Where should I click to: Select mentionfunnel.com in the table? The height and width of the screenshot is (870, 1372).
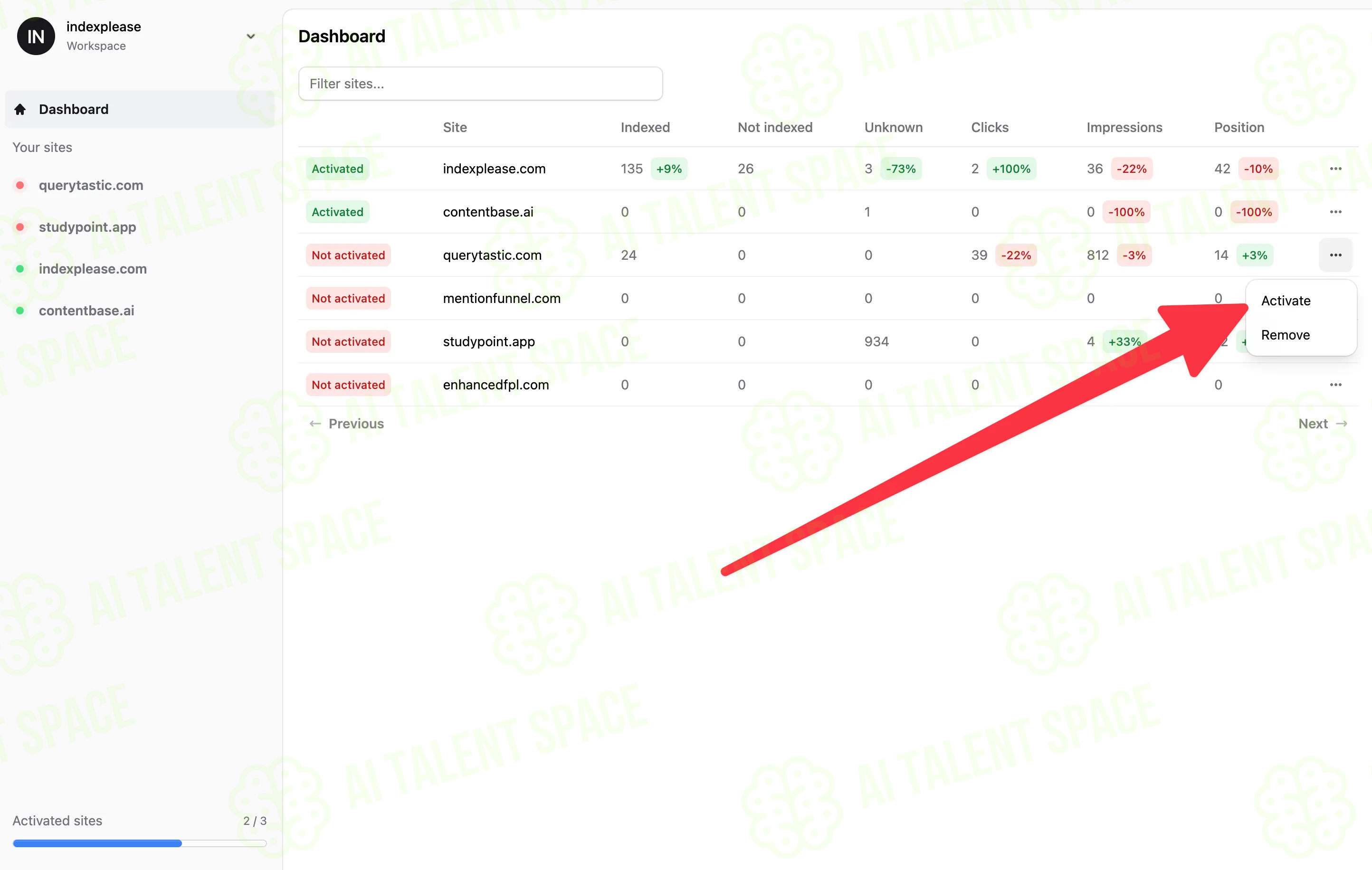click(x=502, y=298)
